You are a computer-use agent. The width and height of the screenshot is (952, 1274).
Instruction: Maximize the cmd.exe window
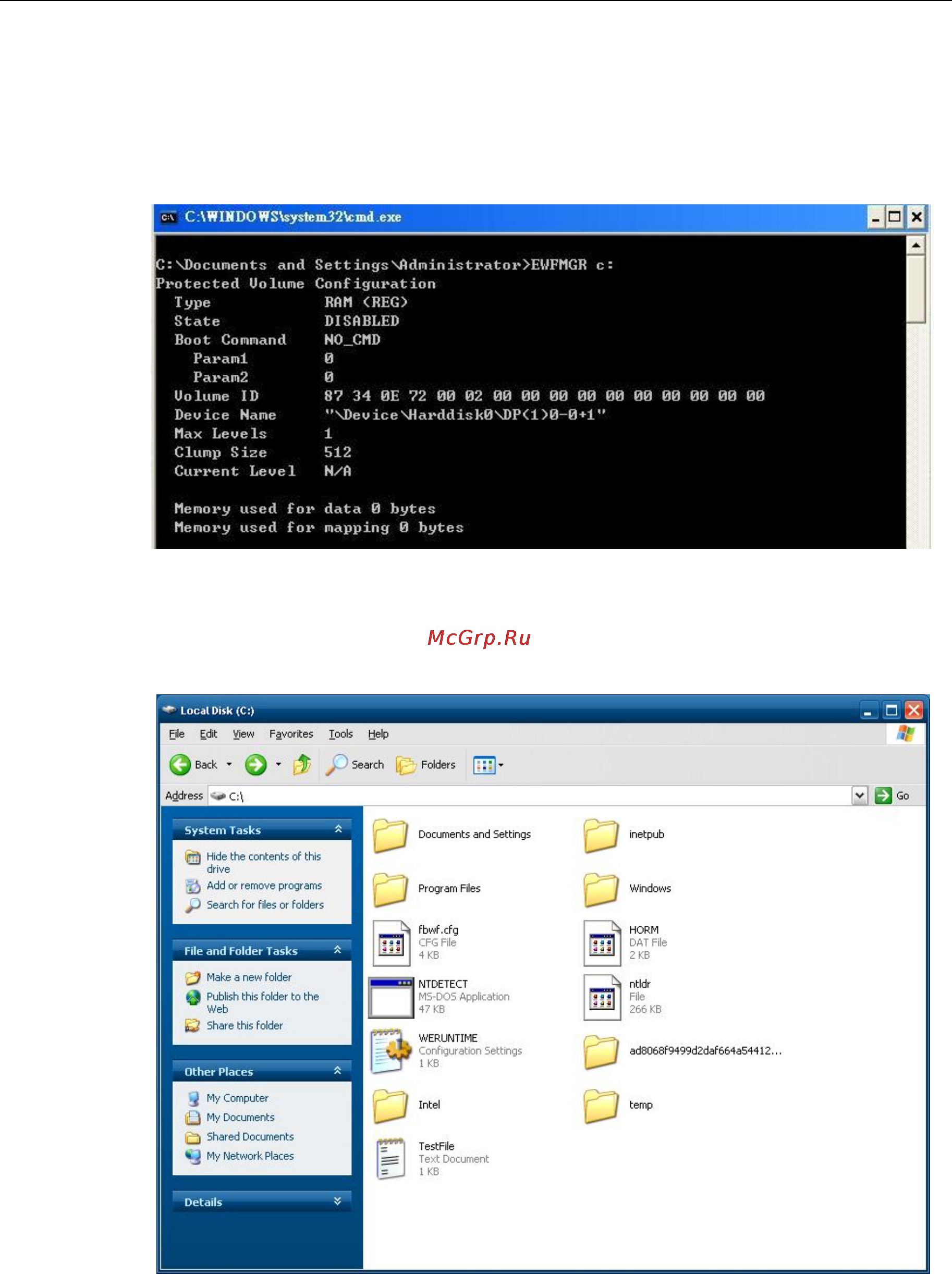pyautogui.click(x=895, y=217)
